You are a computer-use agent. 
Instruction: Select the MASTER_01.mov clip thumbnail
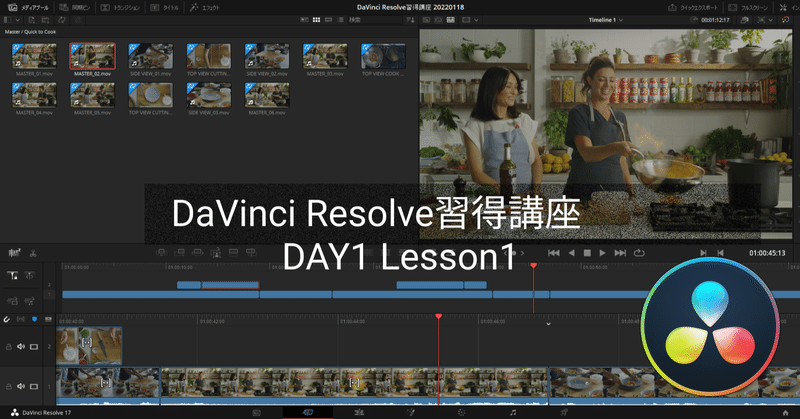pyautogui.click(x=34, y=56)
